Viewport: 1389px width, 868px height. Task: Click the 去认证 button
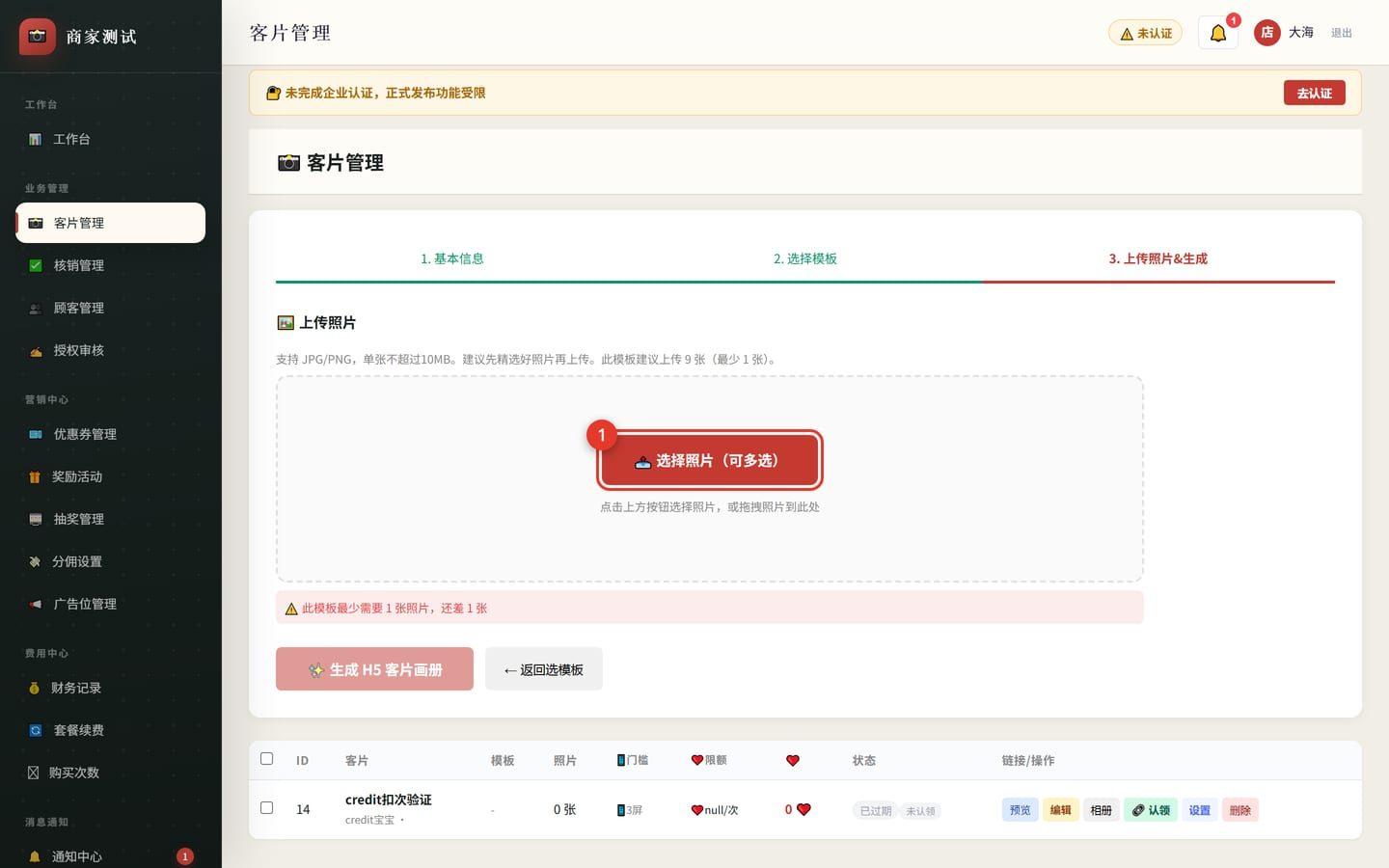pyautogui.click(x=1314, y=93)
